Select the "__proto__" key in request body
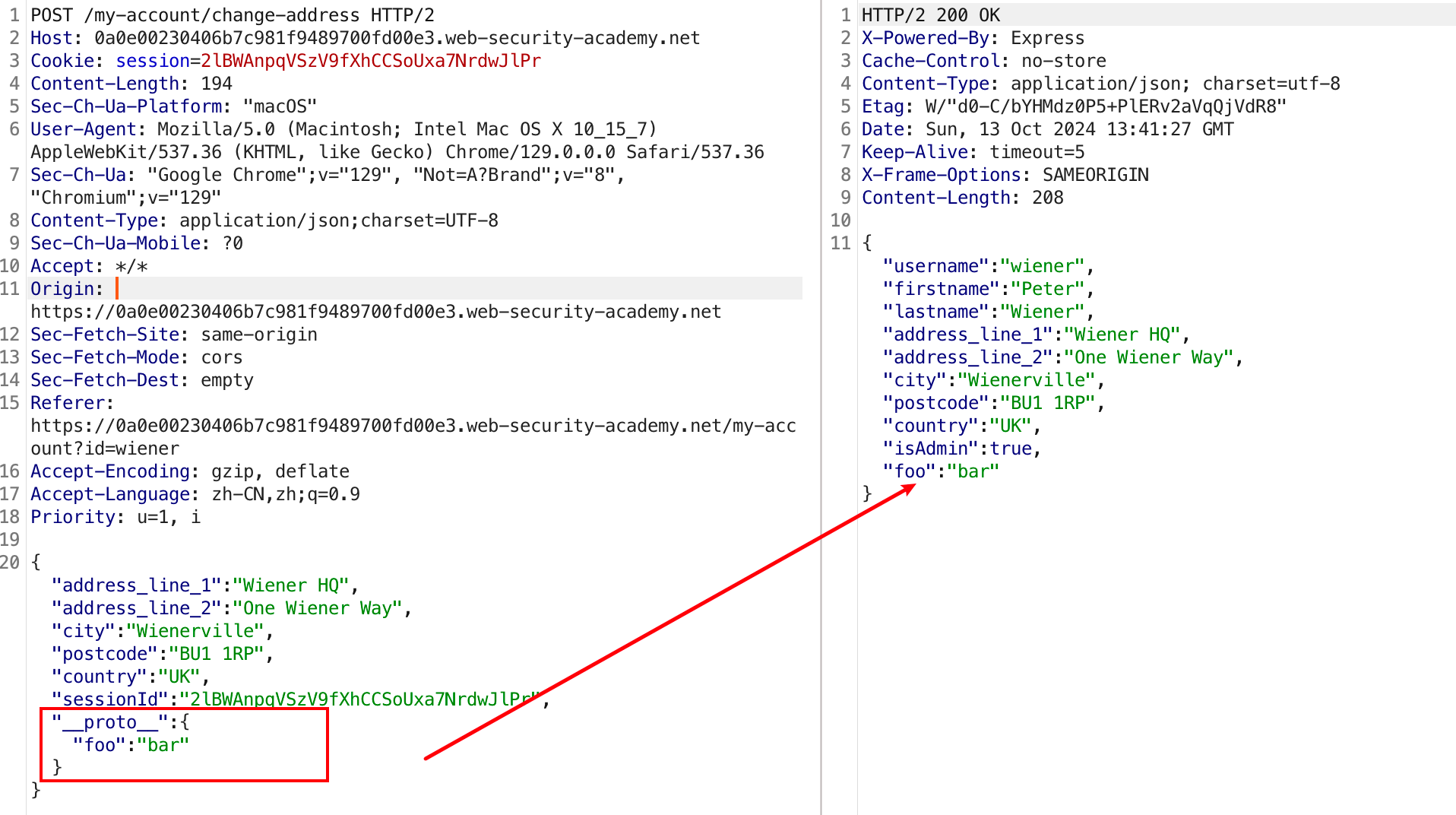The width and height of the screenshot is (1456, 815). (109, 722)
